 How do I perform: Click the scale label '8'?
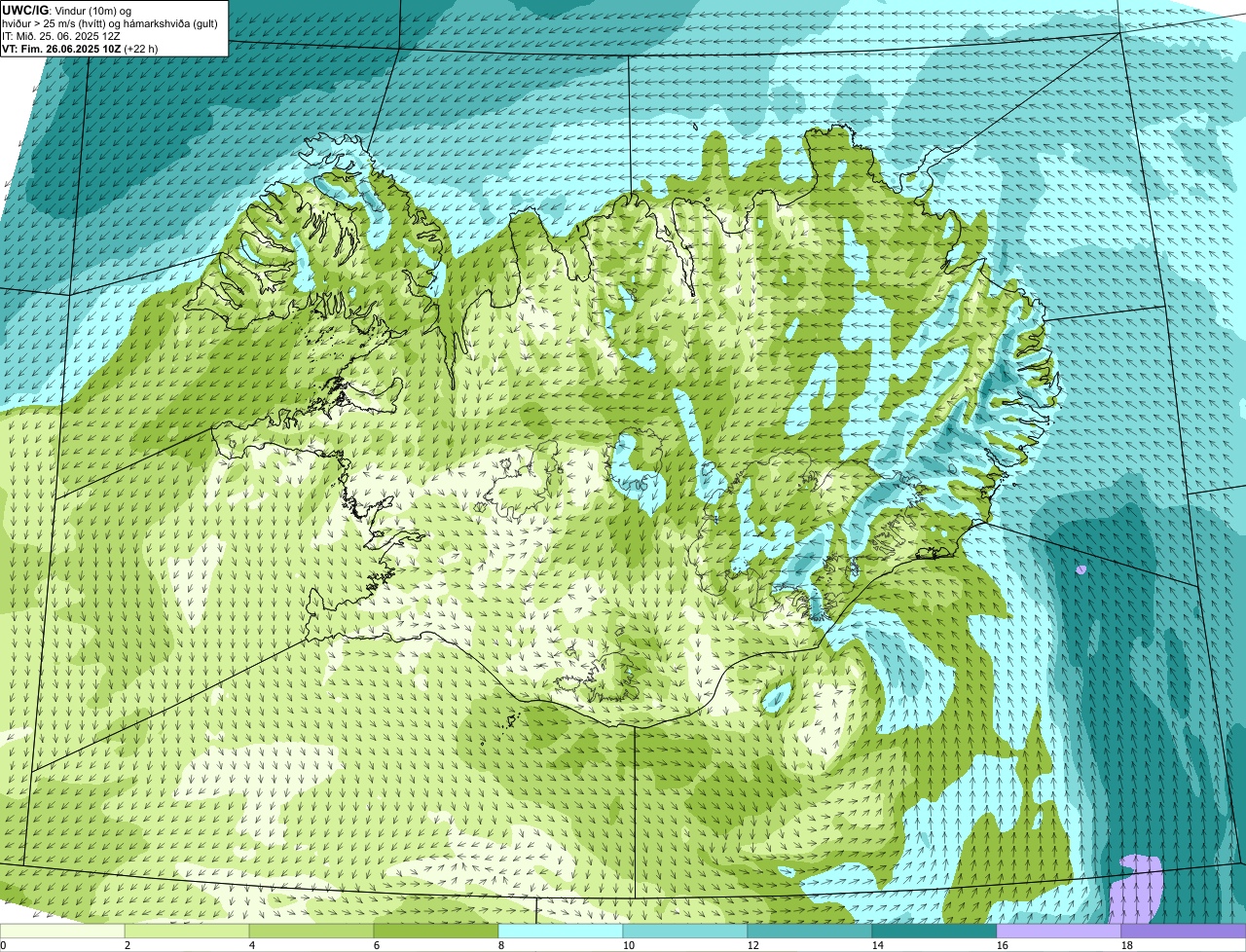tap(501, 945)
